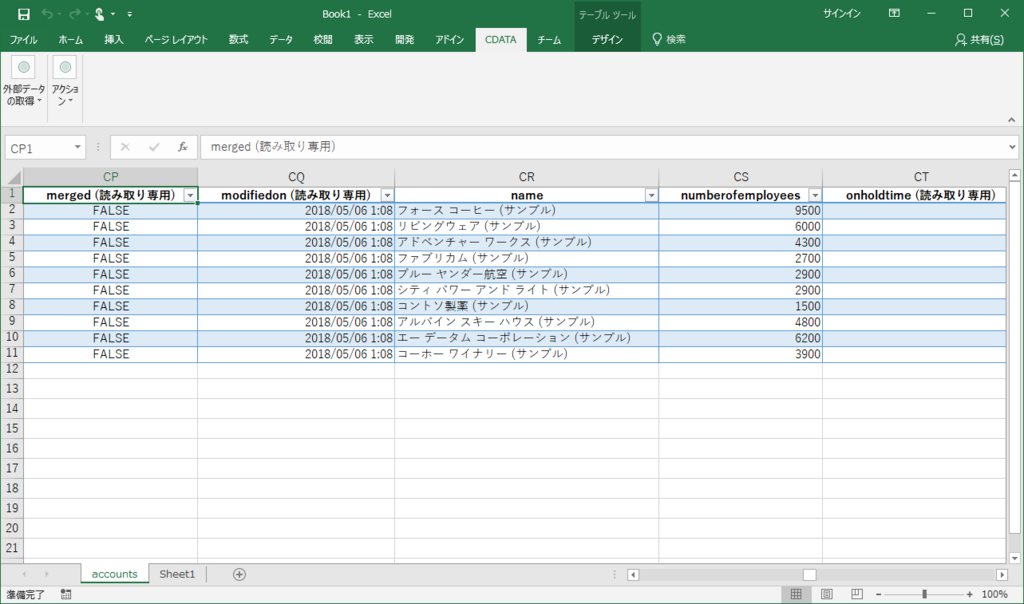Click cell コーホー ワイナリー (サンプル)

pos(526,354)
